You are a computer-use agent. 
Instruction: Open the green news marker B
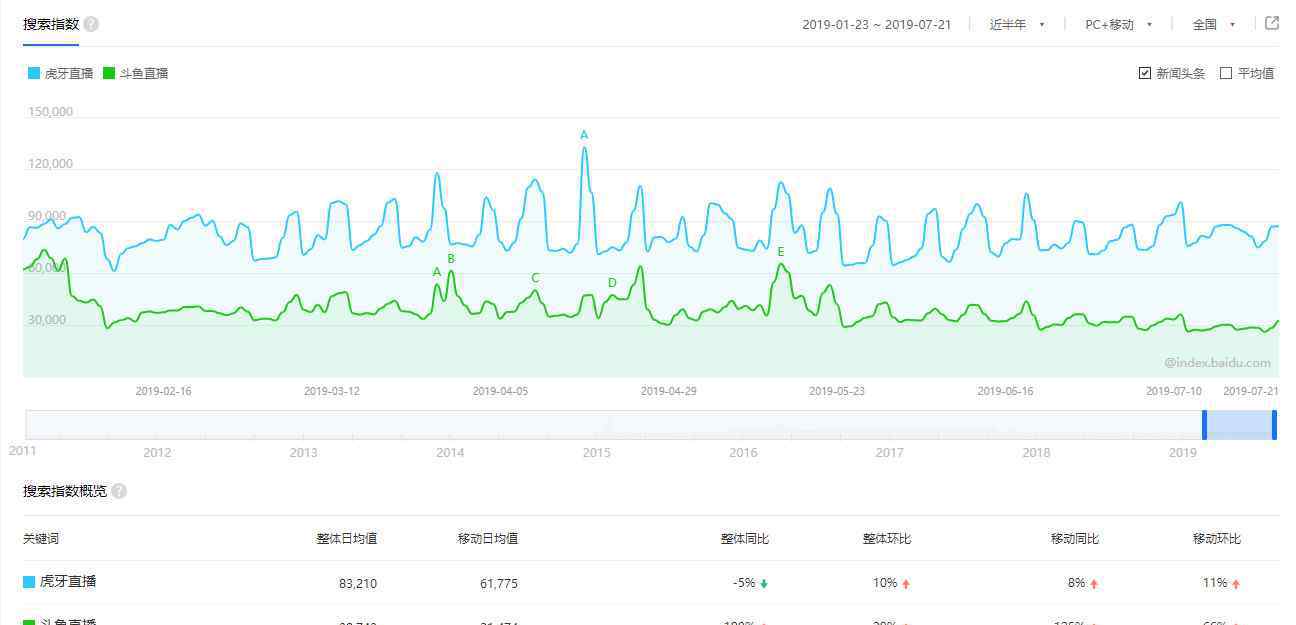451,259
